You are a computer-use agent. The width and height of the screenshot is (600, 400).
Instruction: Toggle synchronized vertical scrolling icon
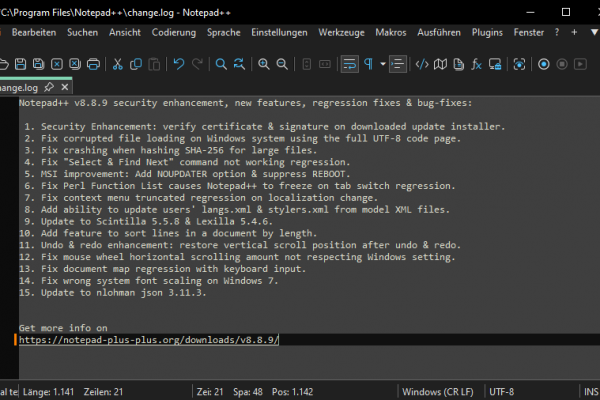[x=307, y=64]
